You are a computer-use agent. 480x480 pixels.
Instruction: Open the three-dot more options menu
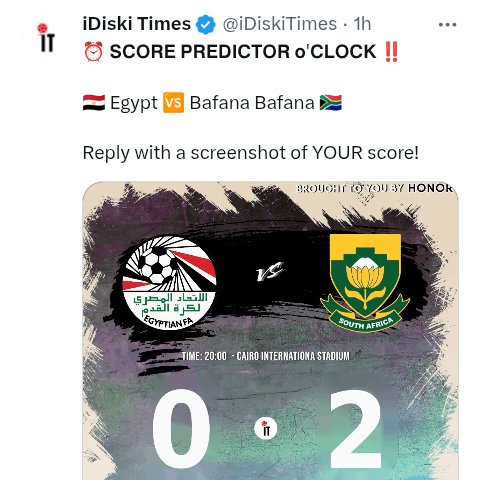[x=447, y=25]
